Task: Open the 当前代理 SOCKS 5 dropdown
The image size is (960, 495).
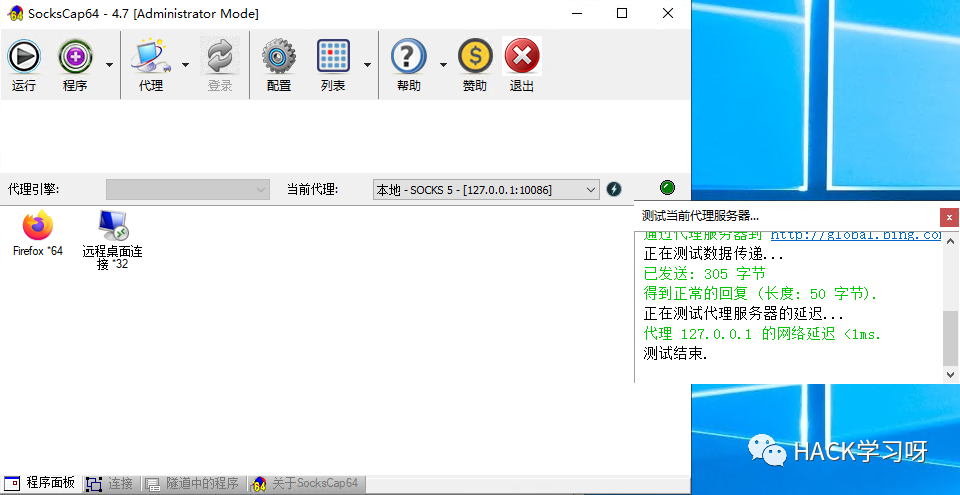Action: pos(486,190)
